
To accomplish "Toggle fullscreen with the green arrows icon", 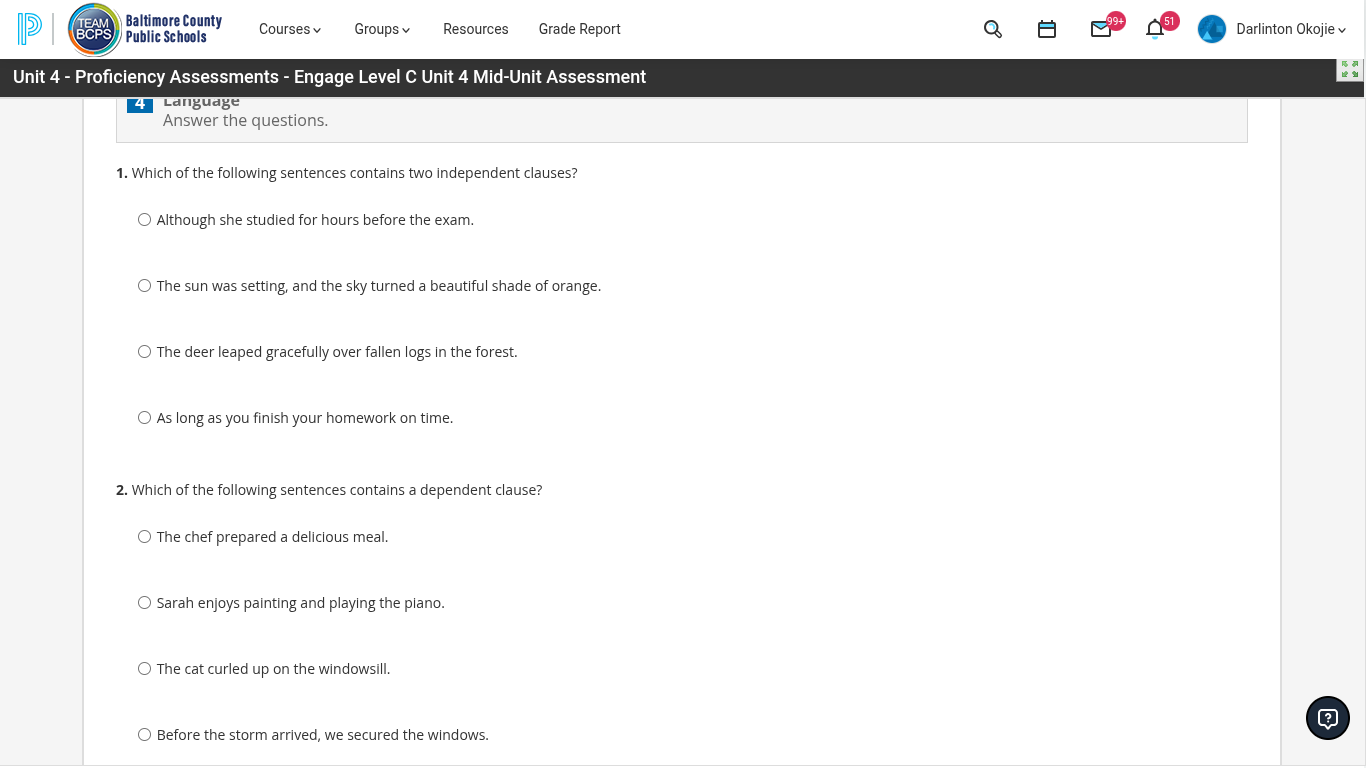I will click(x=1350, y=69).
